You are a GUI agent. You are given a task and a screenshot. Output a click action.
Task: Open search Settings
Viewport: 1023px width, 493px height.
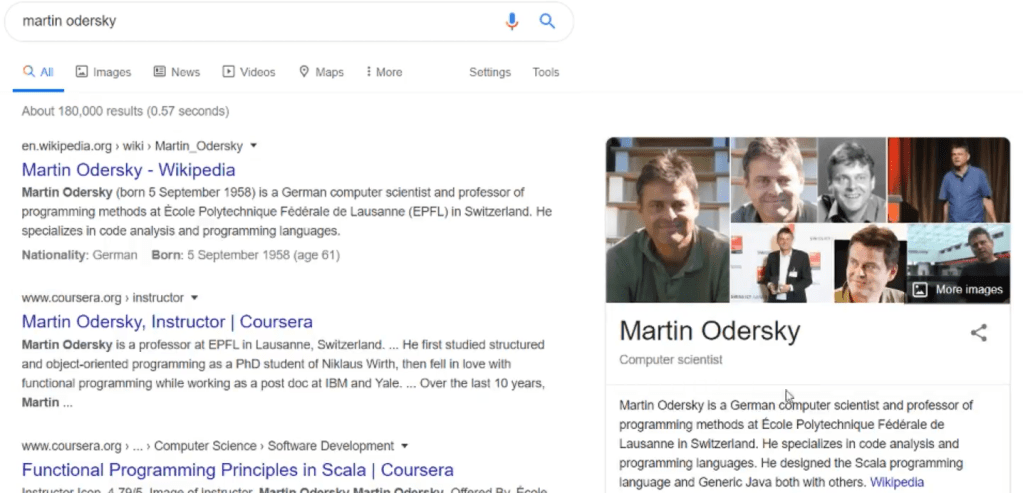click(490, 72)
